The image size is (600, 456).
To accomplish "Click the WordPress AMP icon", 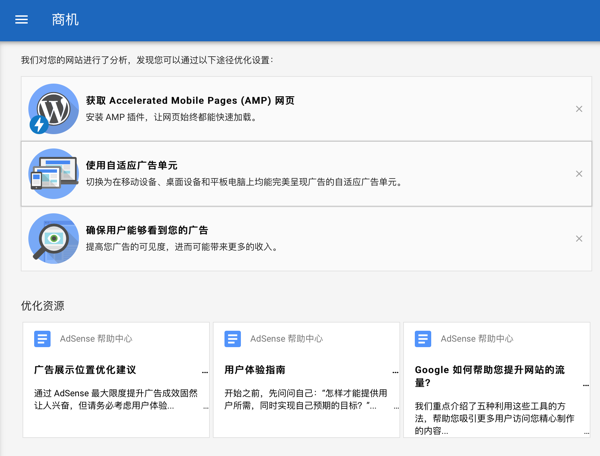I will pyautogui.click(x=54, y=109).
